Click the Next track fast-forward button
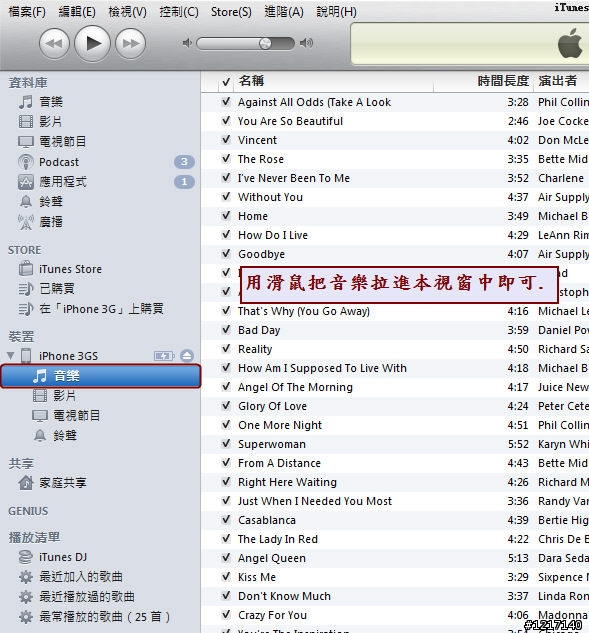Viewport: 589px width, 633px height. click(130, 43)
